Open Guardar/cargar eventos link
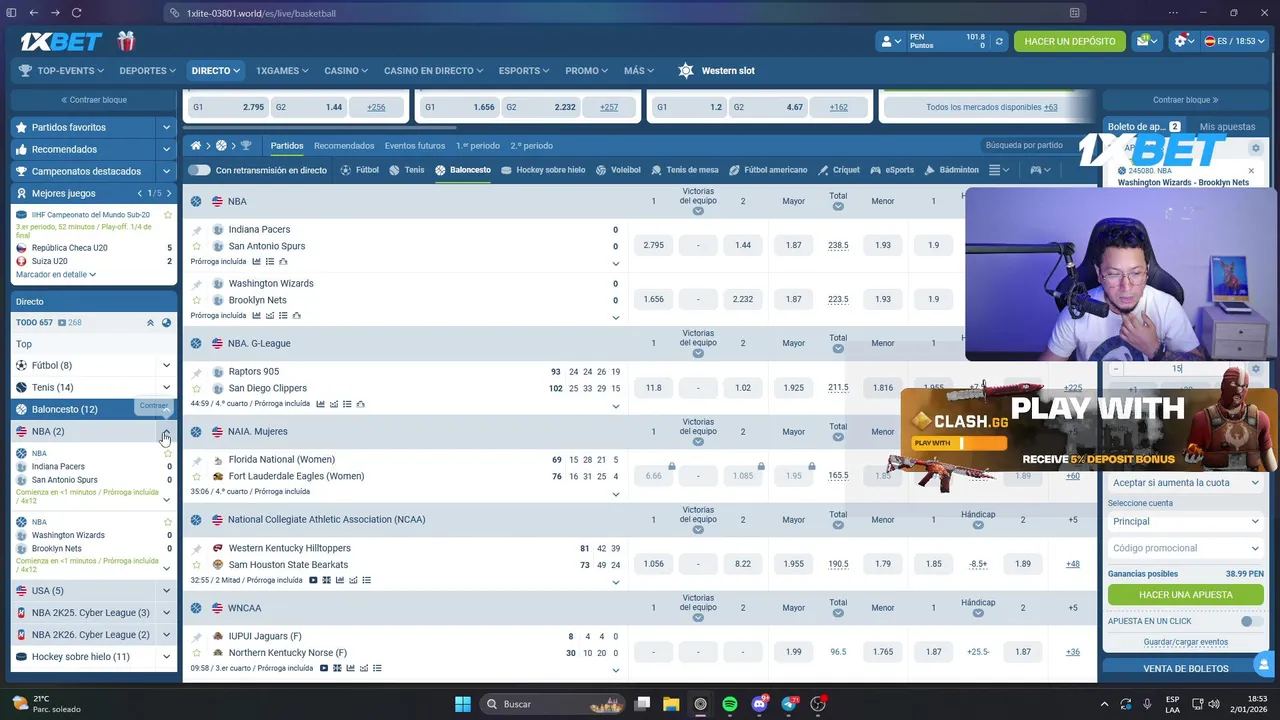The width and height of the screenshot is (1280, 720). pyautogui.click(x=1185, y=642)
